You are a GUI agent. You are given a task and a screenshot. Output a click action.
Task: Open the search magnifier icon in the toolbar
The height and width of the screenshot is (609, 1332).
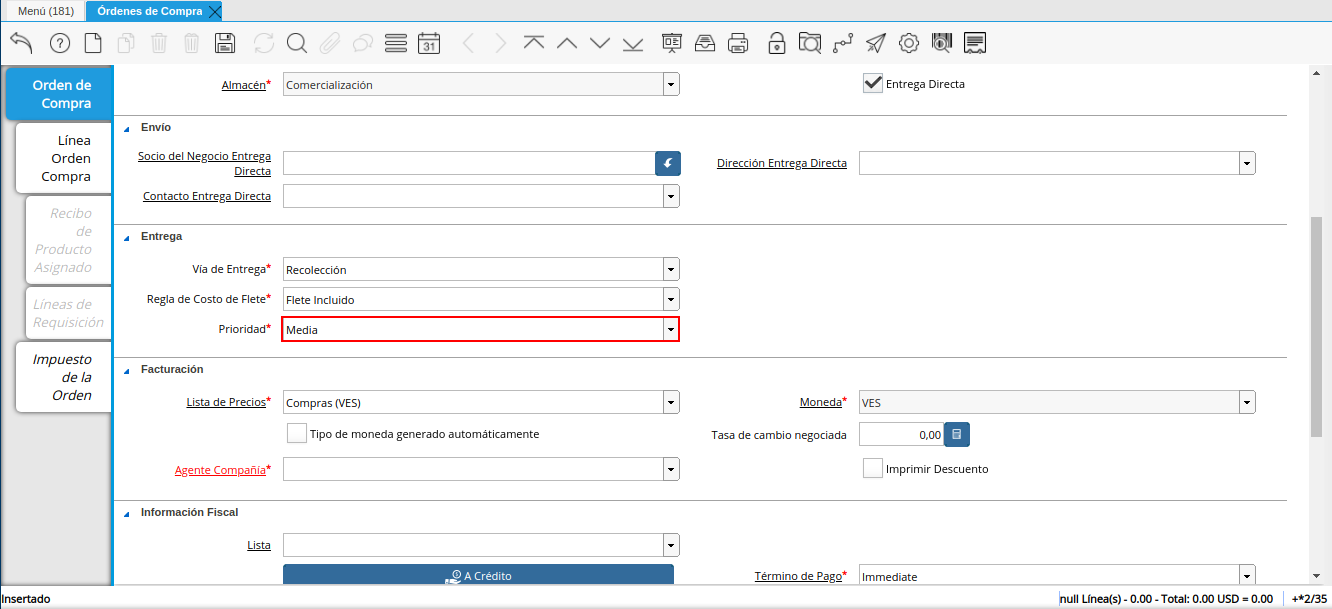pos(297,43)
